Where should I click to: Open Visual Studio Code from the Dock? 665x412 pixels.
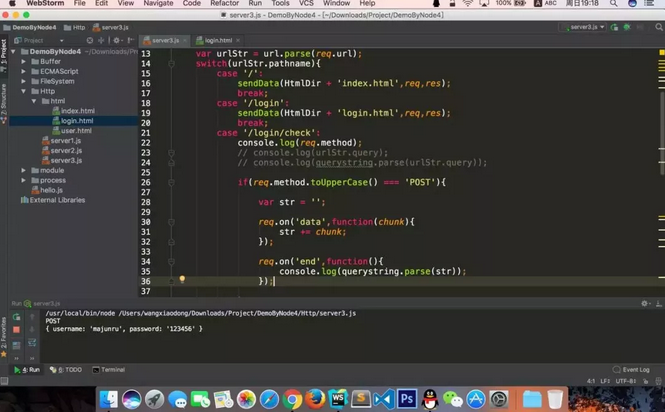(x=384, y=399)
